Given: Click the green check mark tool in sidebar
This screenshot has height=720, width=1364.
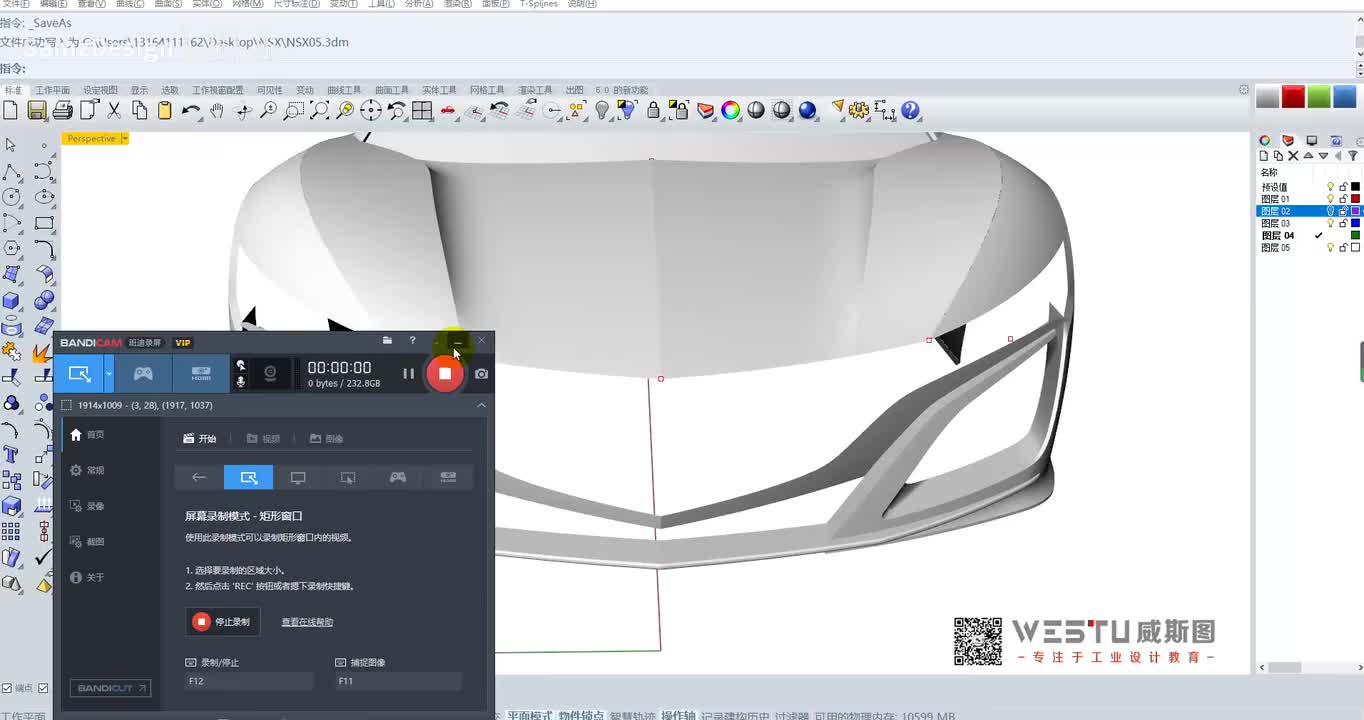Looking at the screenshot, I should click(x=43, y=557).
